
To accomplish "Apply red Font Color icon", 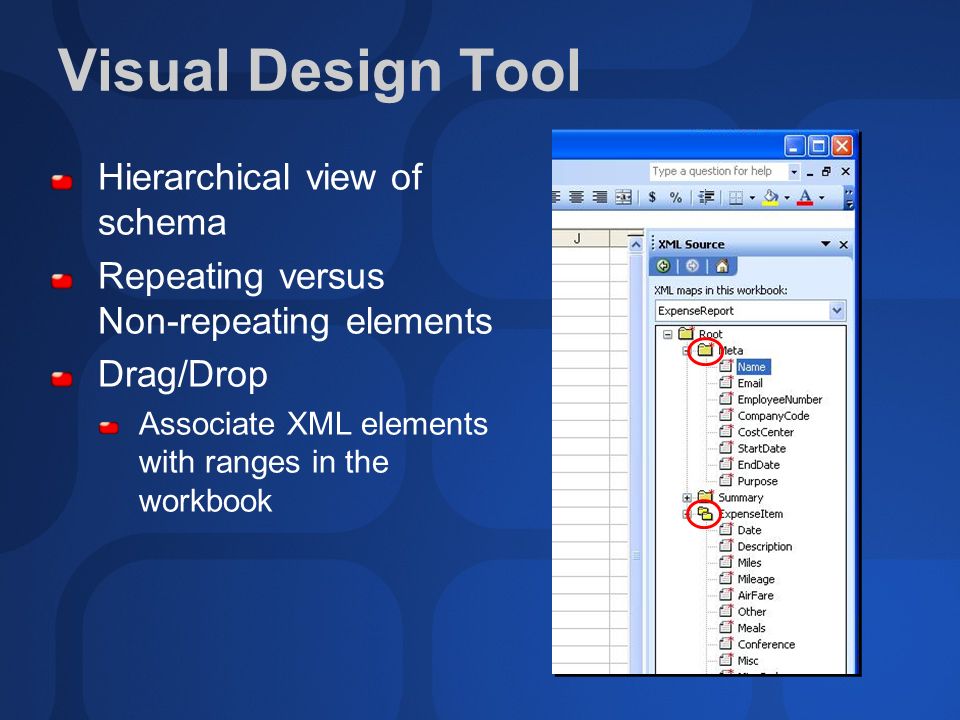I will (805, 197).
